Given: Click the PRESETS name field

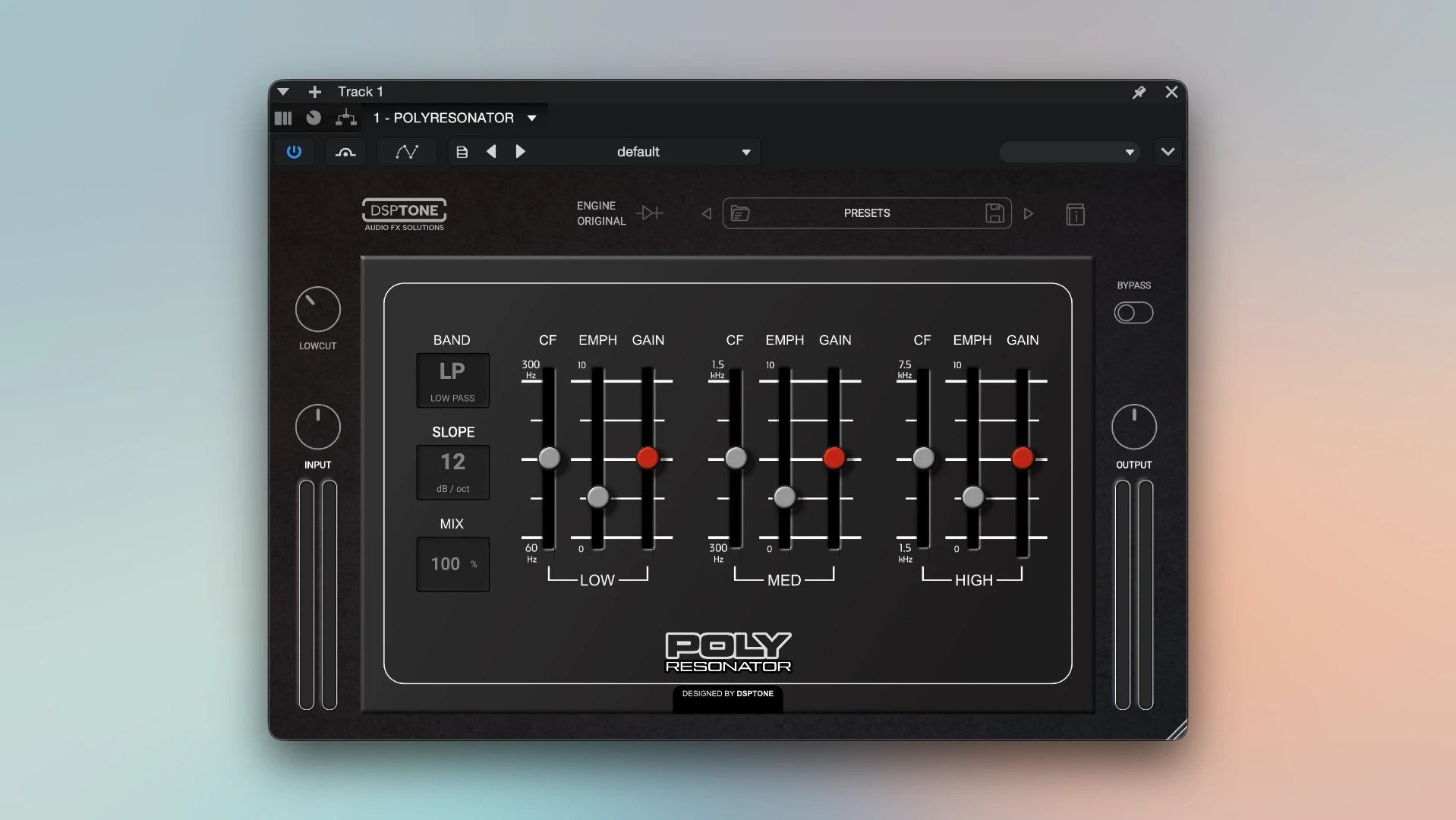Looking at the screenshot, I should pos(867,213).
